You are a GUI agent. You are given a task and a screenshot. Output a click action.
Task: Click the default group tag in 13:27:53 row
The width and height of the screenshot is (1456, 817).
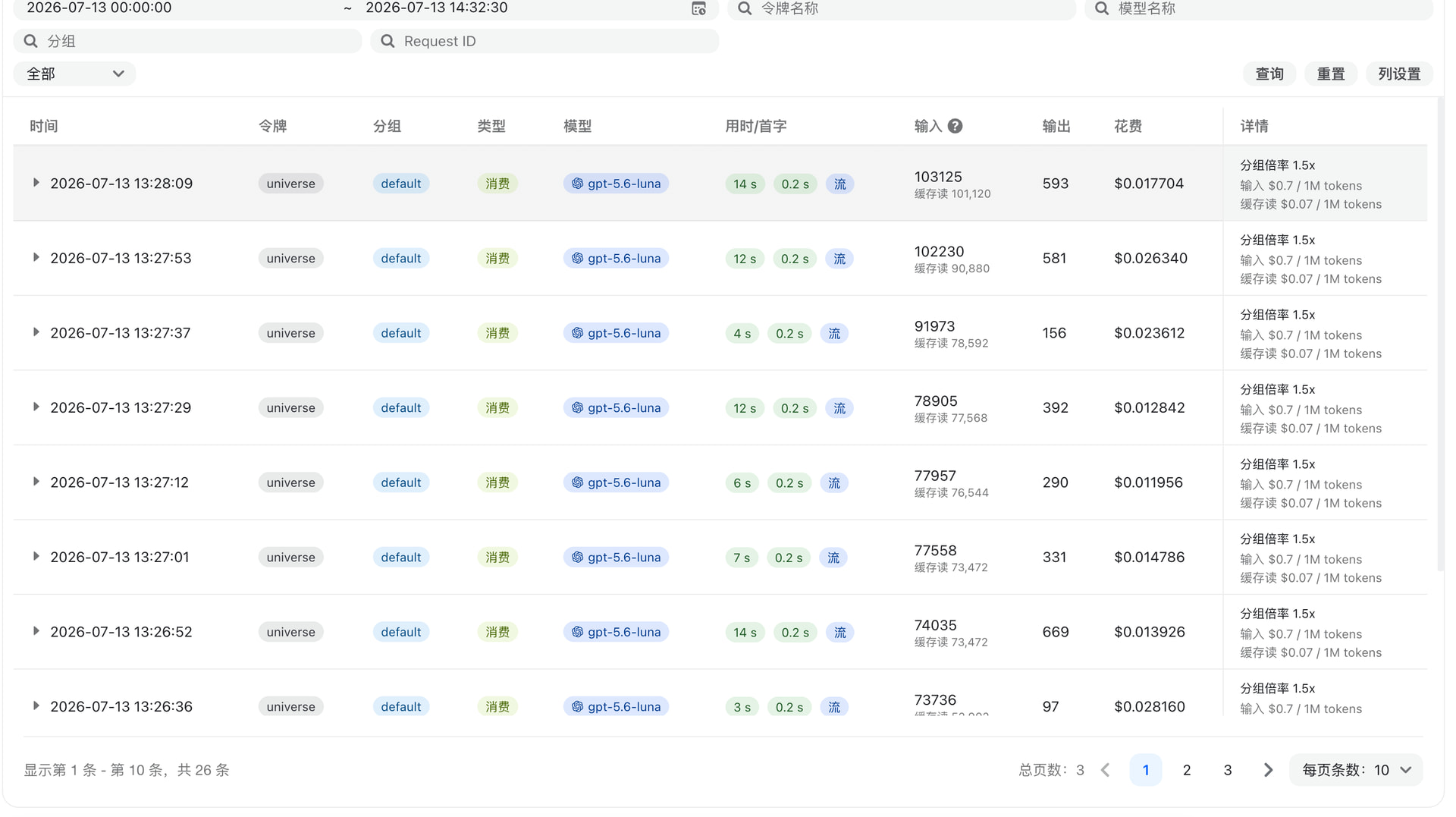pos(401,259)
